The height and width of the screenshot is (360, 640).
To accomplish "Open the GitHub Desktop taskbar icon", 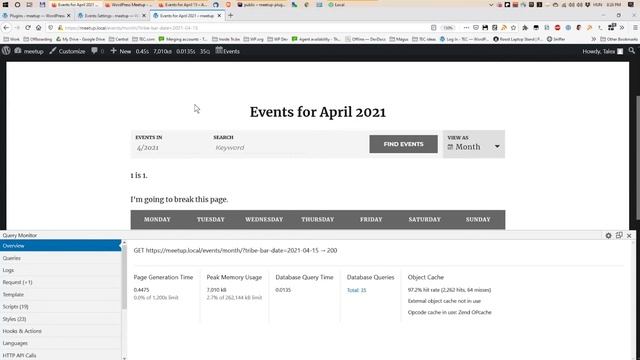I will 216,4.
